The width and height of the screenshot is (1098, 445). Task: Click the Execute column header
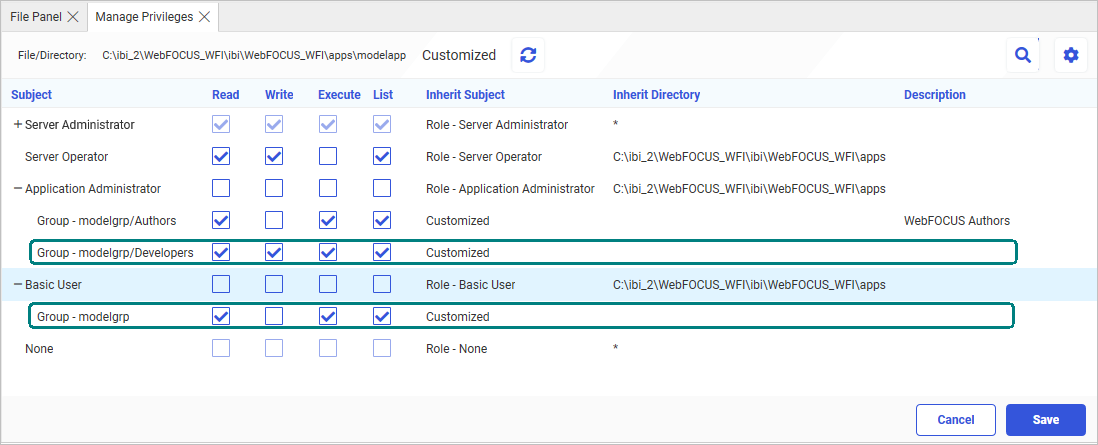click(x=340, y=95)
